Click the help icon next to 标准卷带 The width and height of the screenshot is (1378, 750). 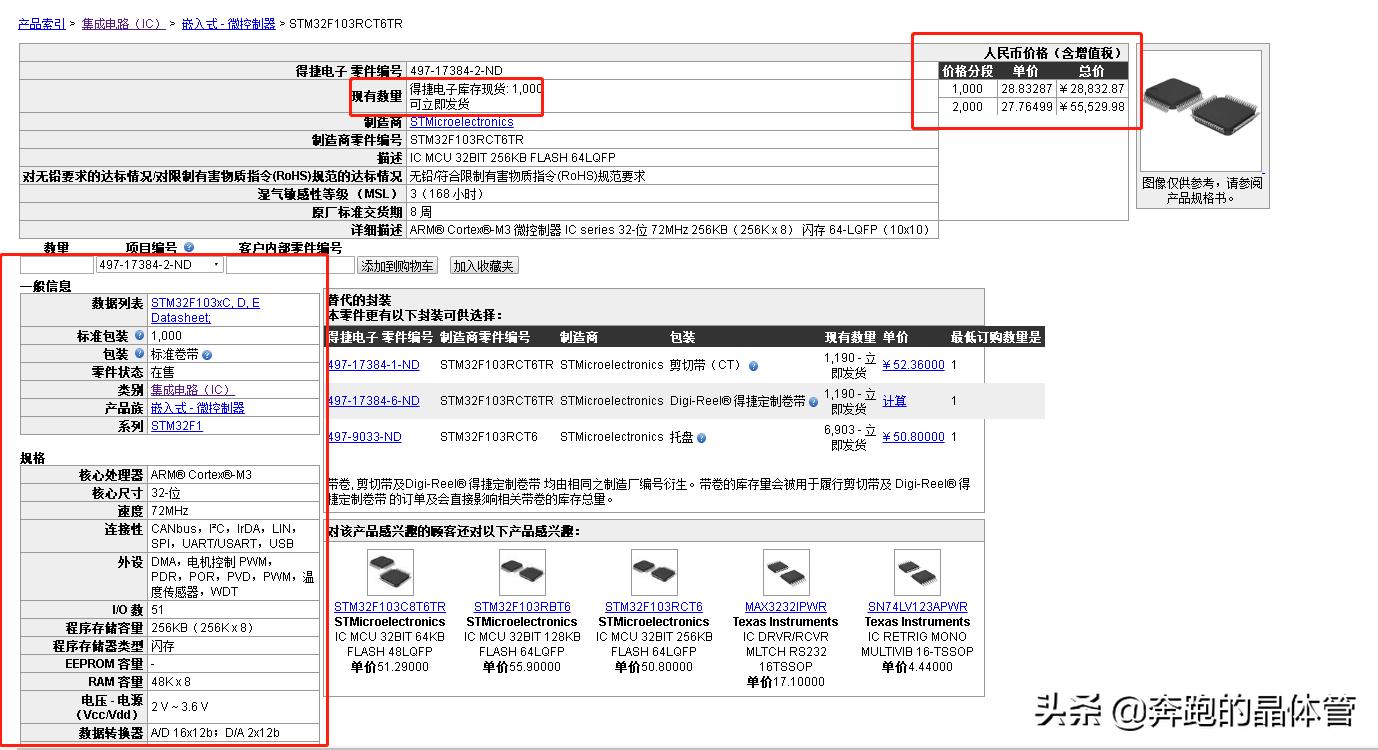207,355
